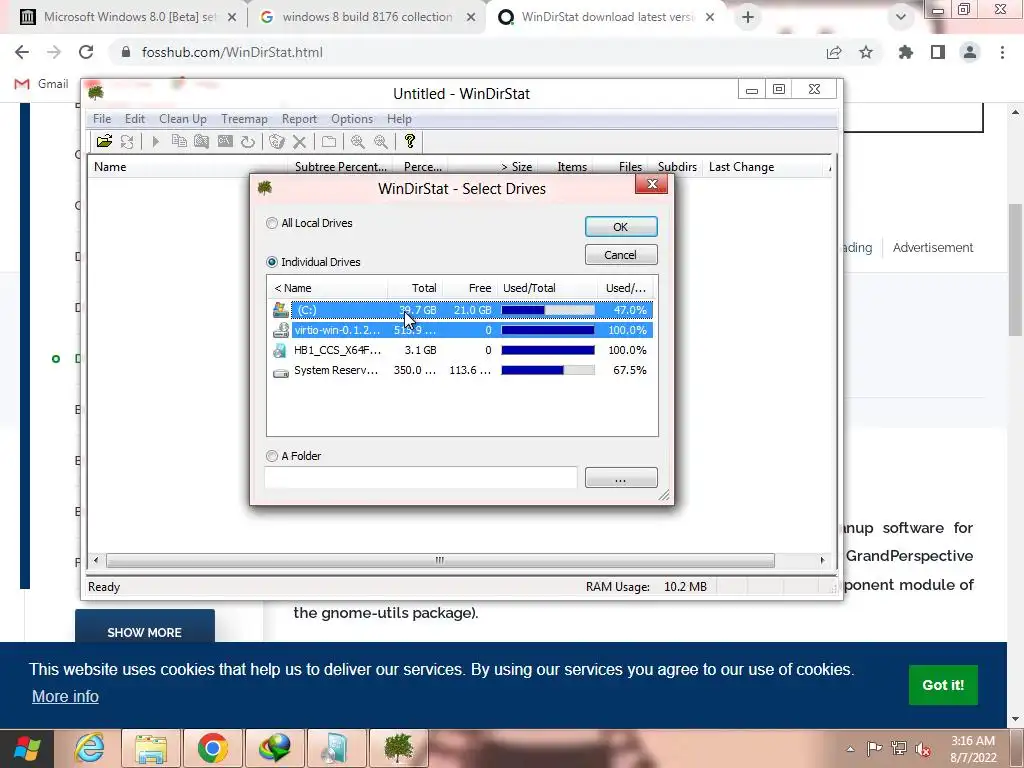
Task: Switch to the windows 8 build 8176 tab
Action: click(x=366, y=17)
